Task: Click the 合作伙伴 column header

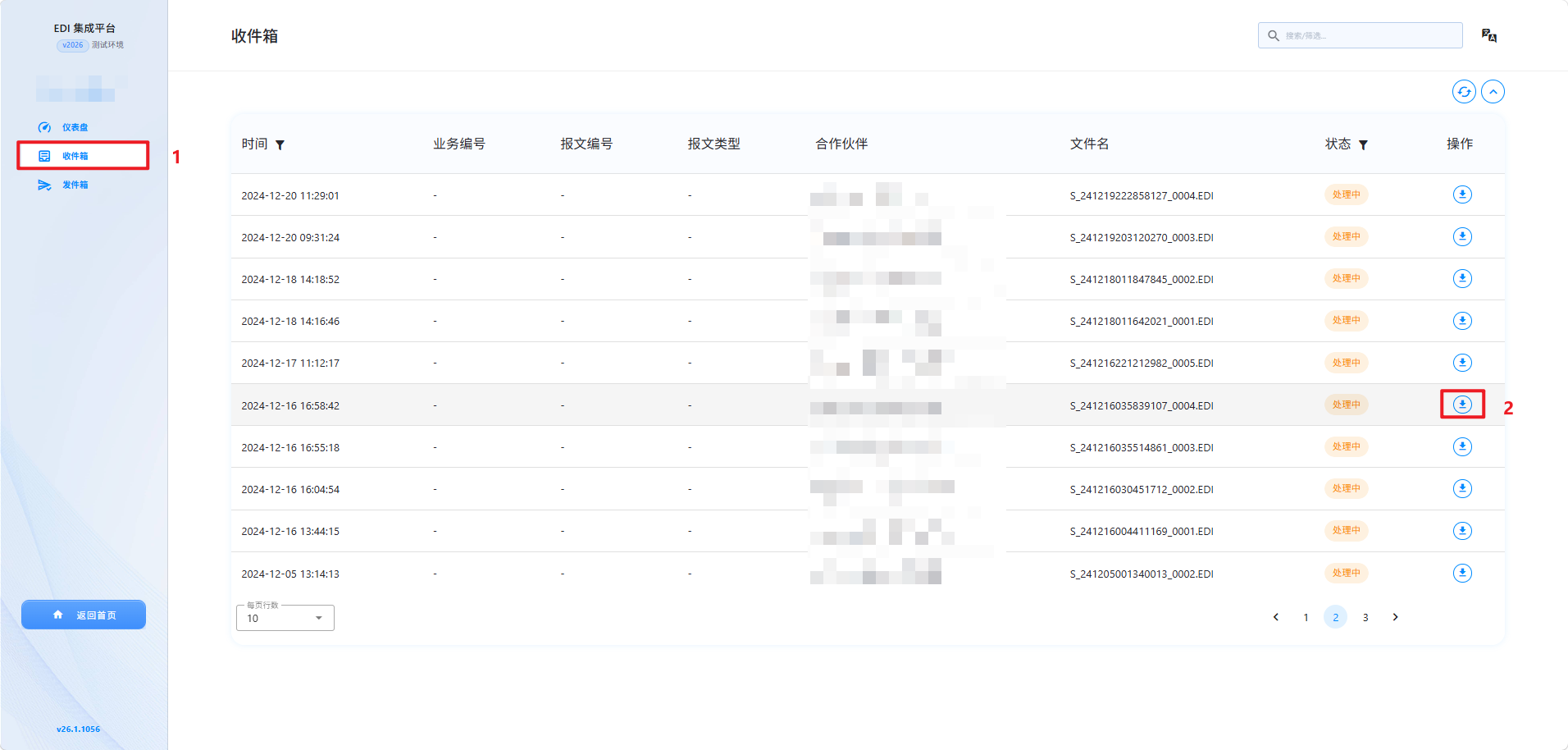Action: (x=841, y=144)
